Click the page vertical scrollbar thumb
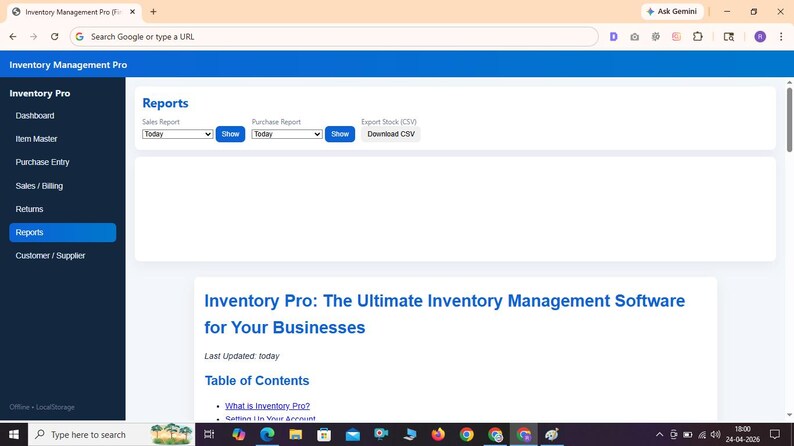This screenshot has height=446, width=794. [x=789, y=119]
